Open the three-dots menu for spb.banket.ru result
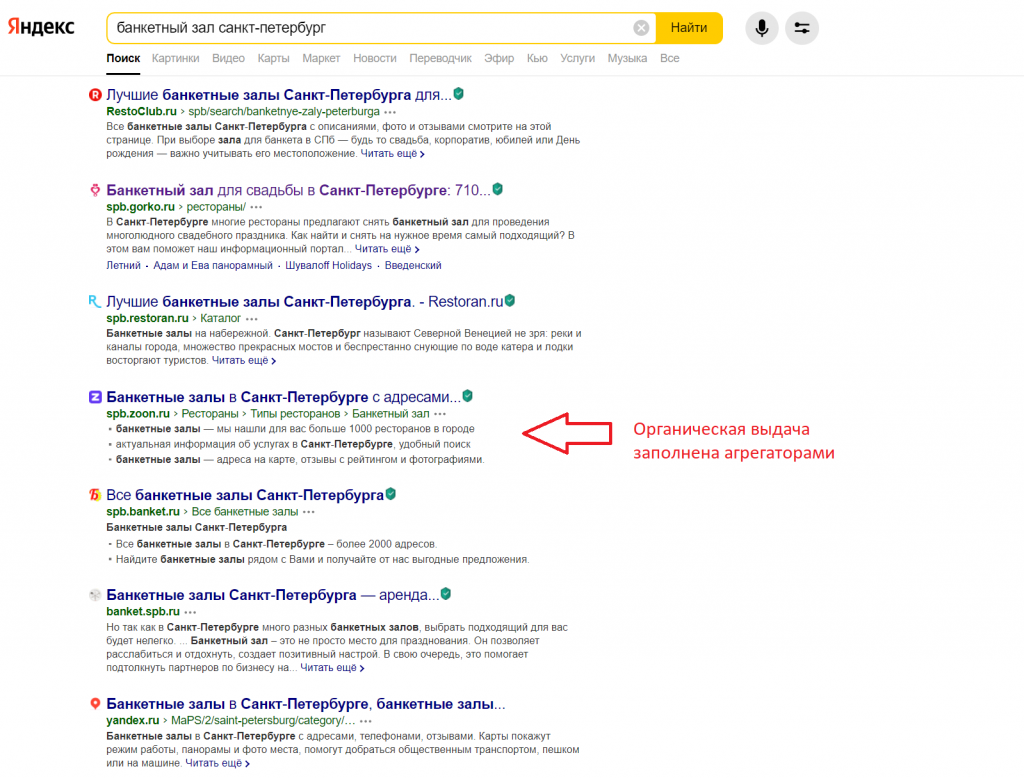1024x778 pixels. click(309, 512)
